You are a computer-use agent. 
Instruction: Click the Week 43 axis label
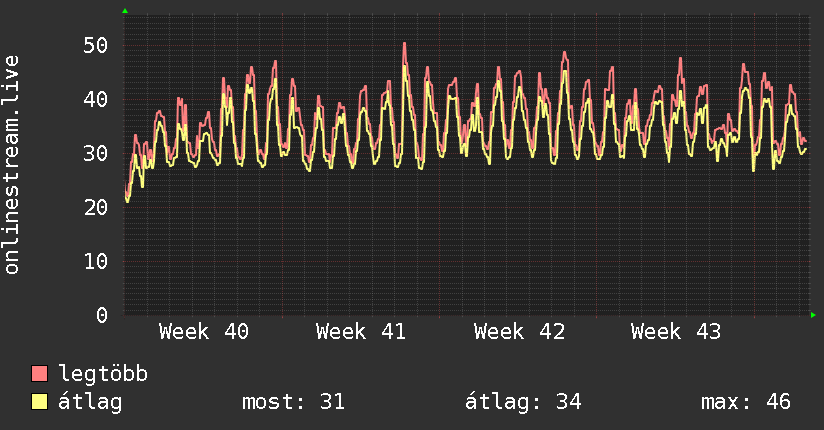coord(676,332)
